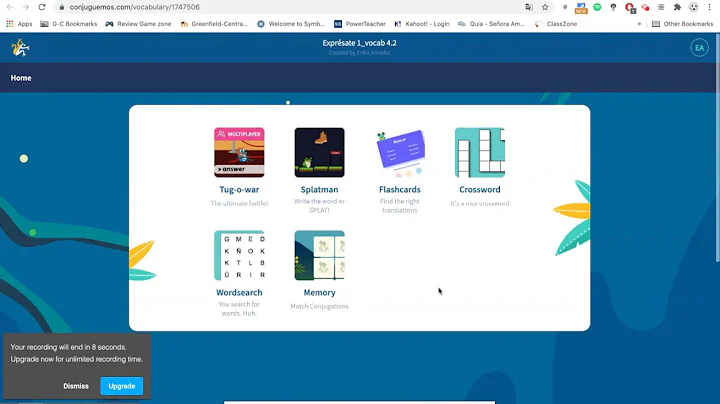Bookmark this page with the star icon
Screen dimensions: 720x404
pyautogui.click(x=545, y=7)
